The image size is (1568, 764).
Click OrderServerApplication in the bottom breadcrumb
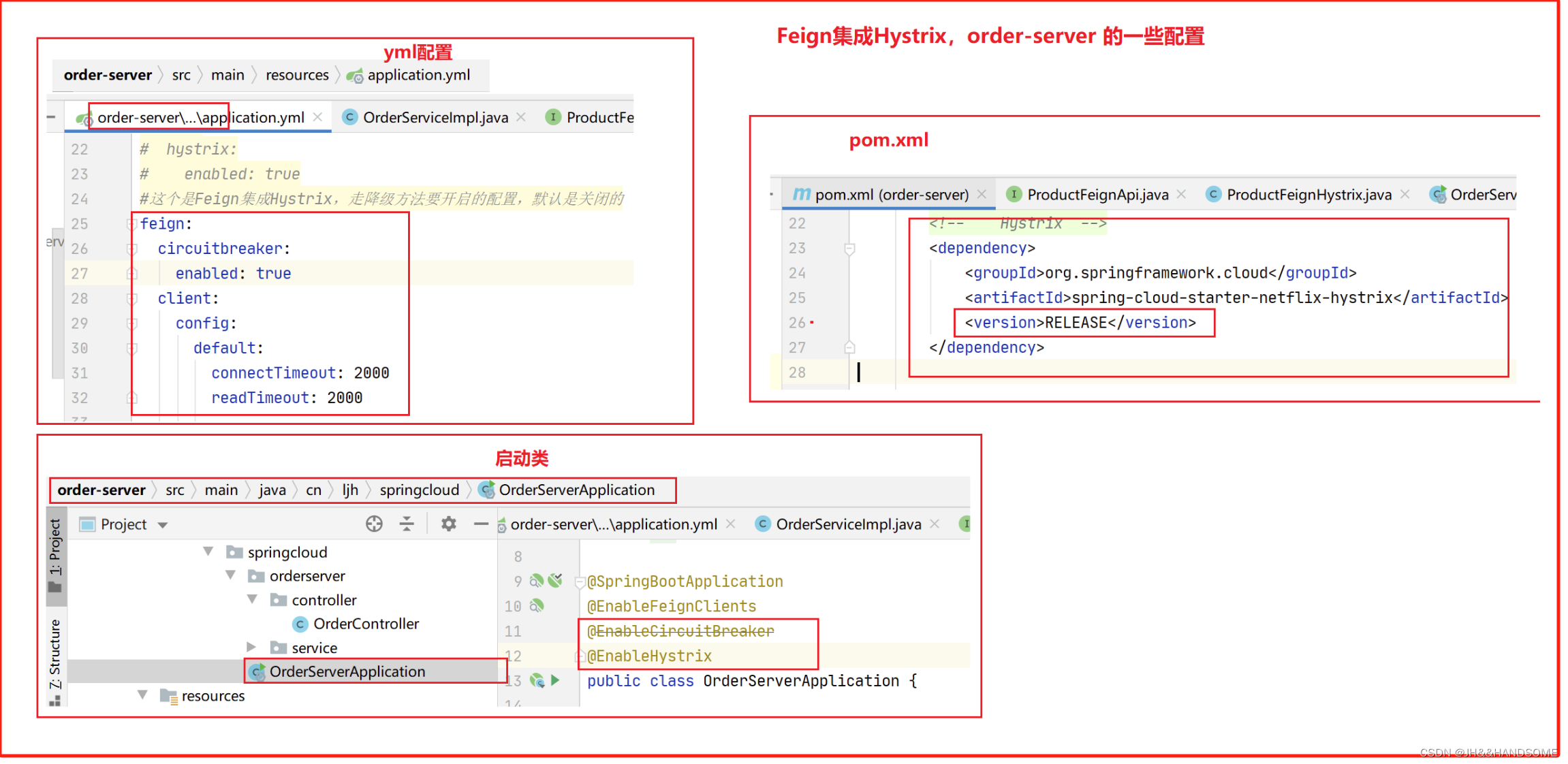(x=567, y=490)
